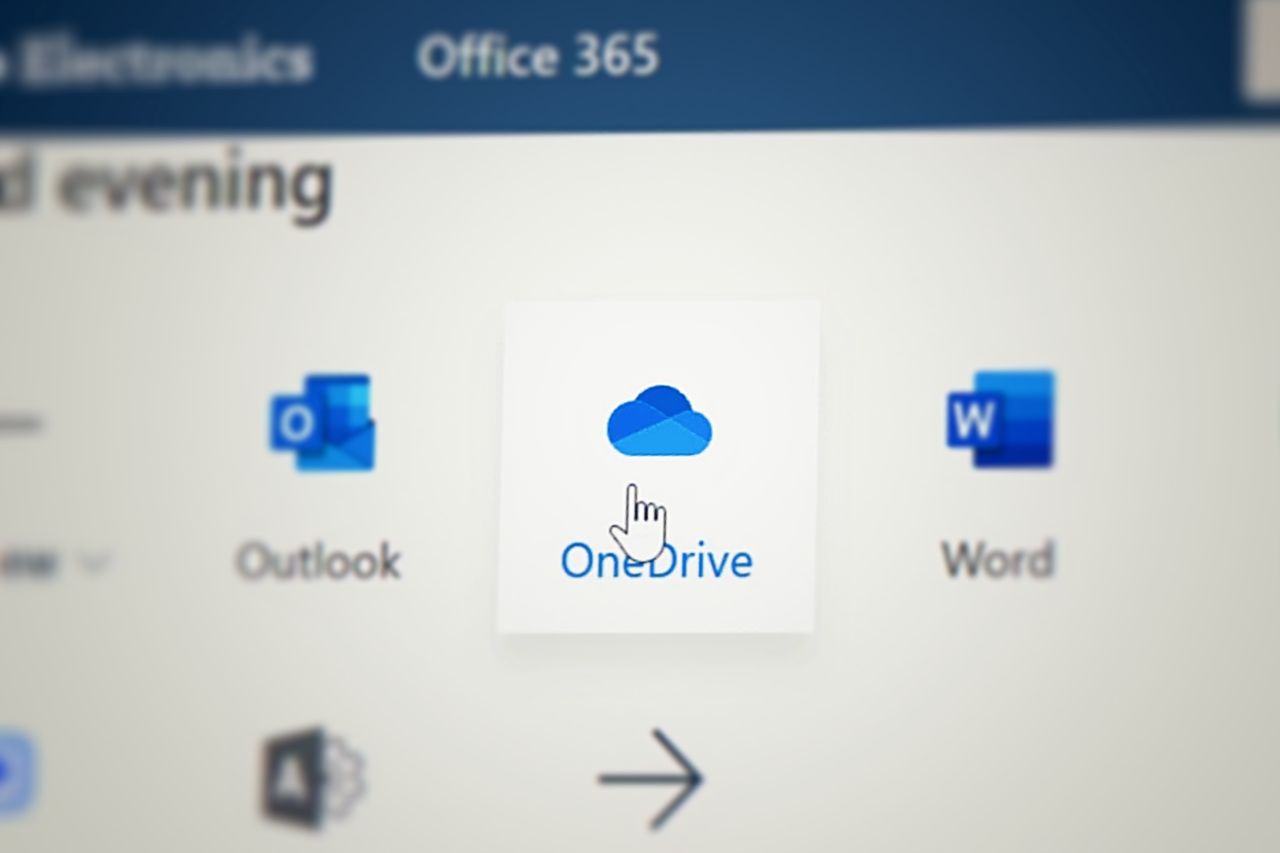Click the Office 365 header title
Viewport: 1280px width, 853px height.
point(538,55)
